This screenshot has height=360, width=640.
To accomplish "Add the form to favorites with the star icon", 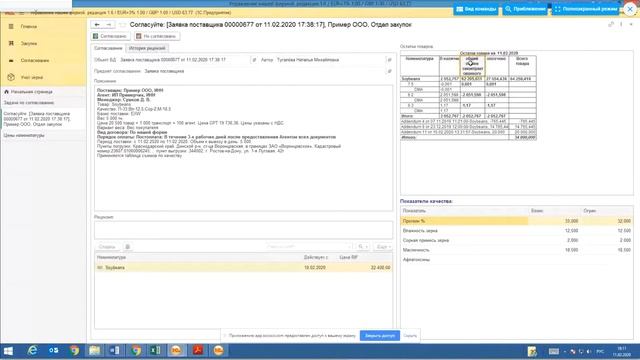I will pos(122,25).
